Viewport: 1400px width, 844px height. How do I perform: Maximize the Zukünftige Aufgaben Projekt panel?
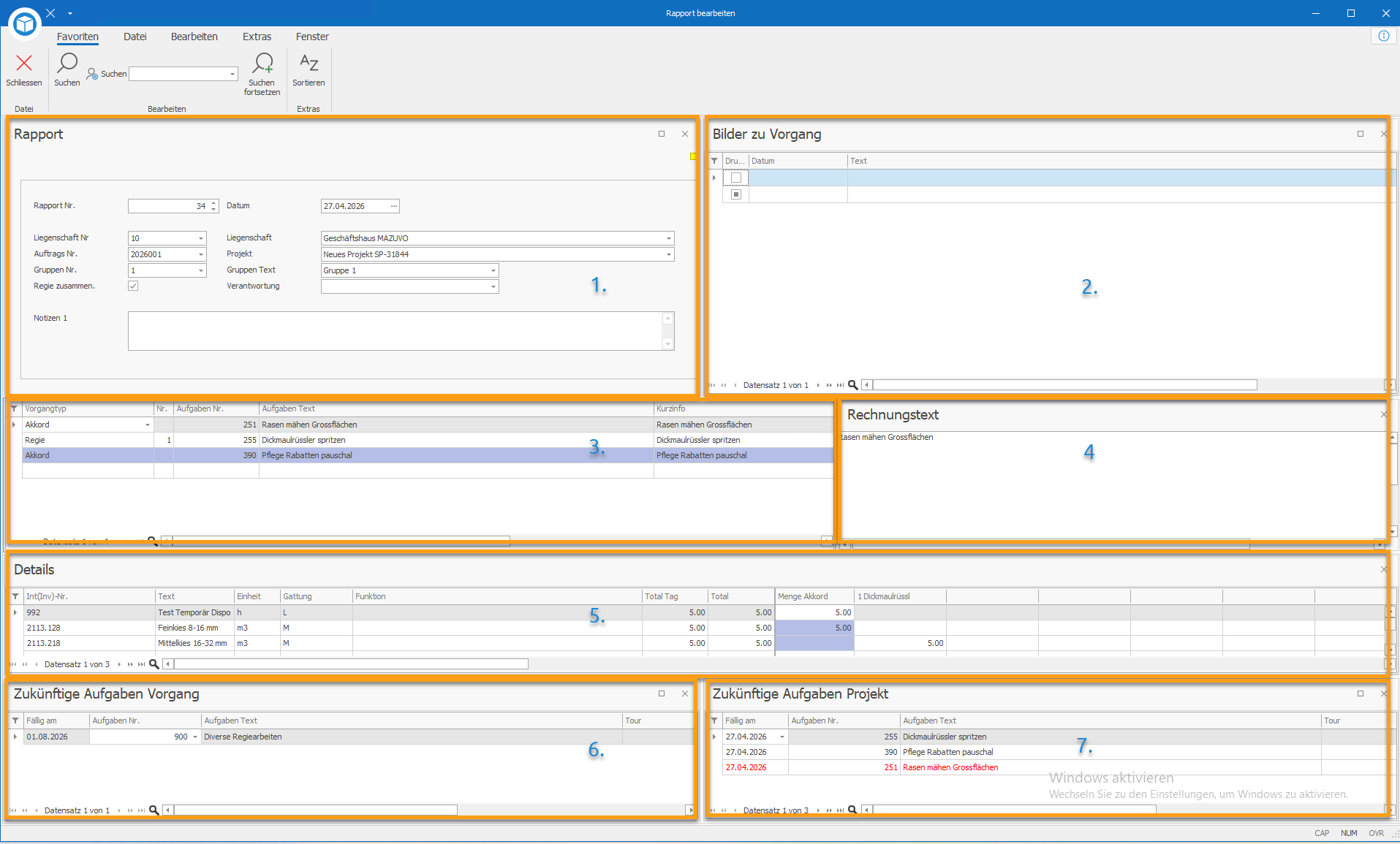pos(1361,693)
